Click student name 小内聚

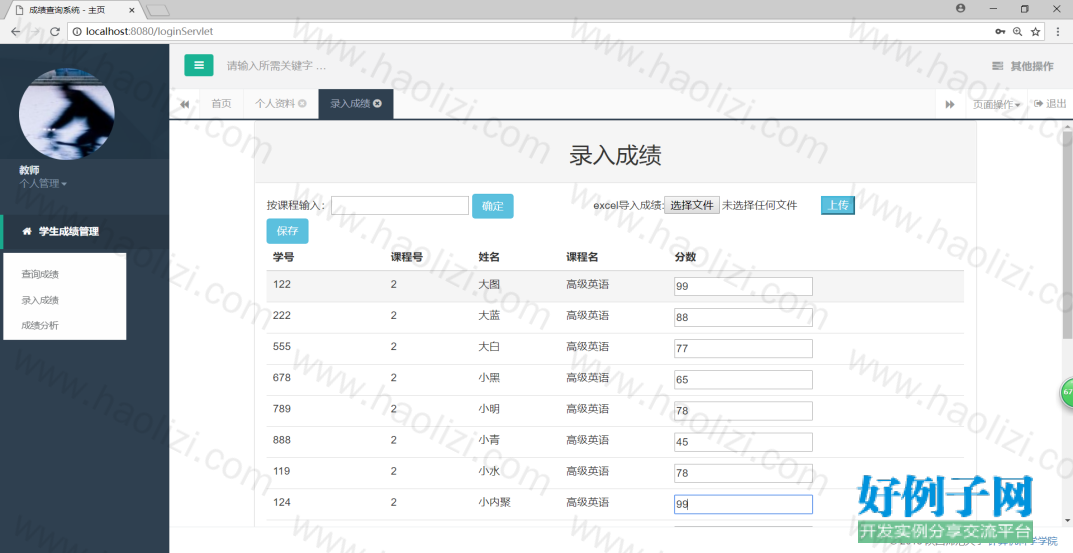494,502
